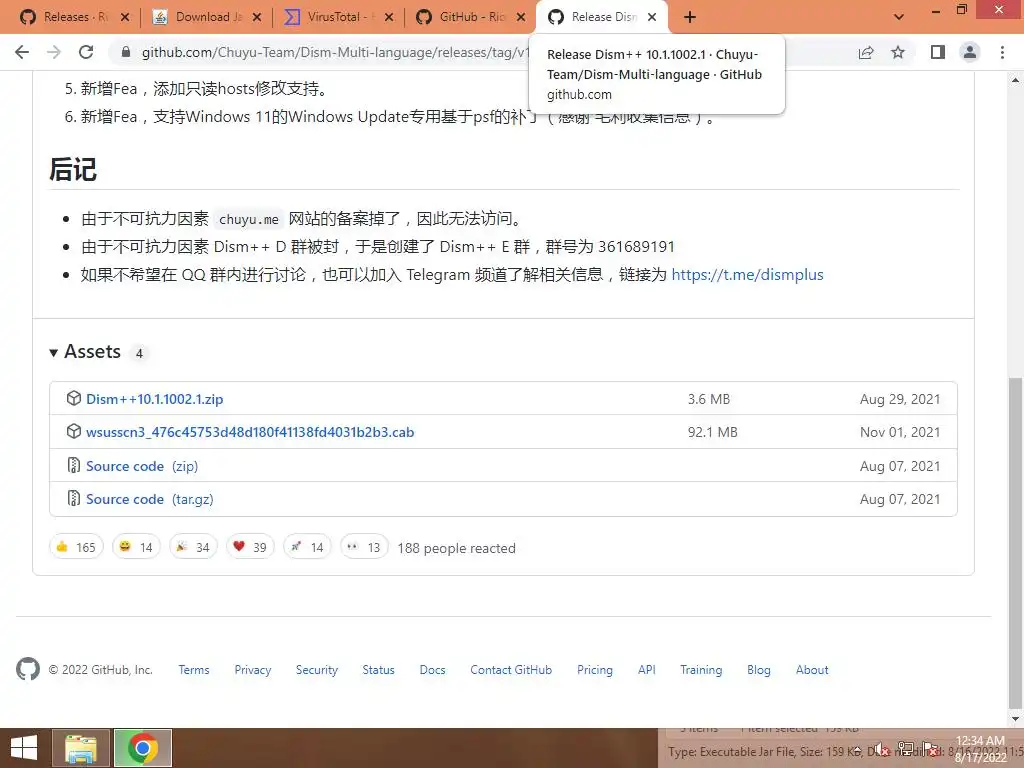Click the lock icon in address bar
This screenshot has height=768, width=1024.
click(x=125, y=52)
